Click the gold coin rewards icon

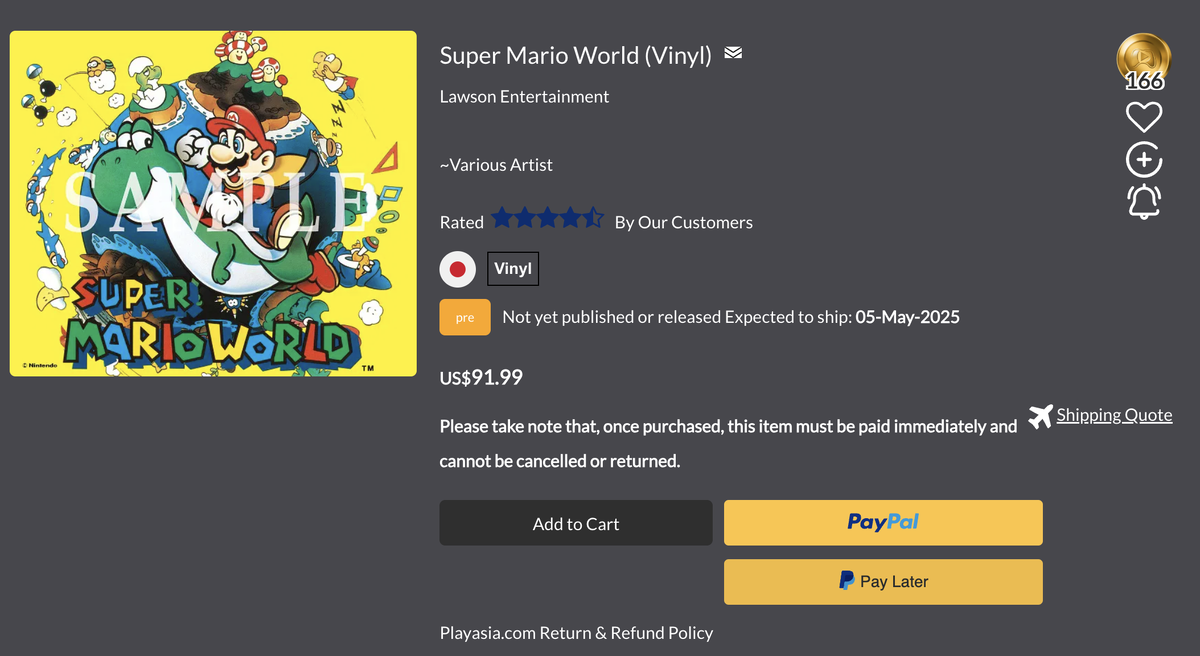pos(1143,56)
